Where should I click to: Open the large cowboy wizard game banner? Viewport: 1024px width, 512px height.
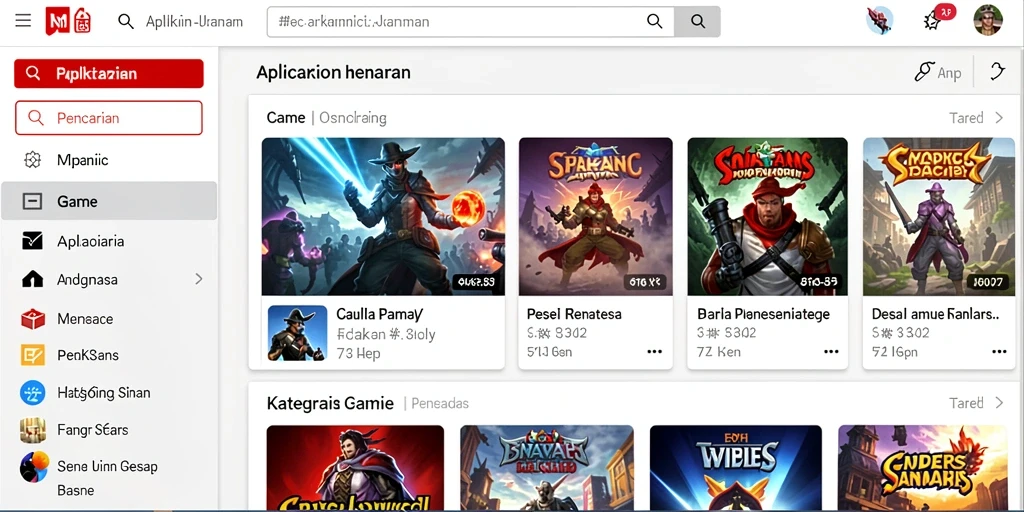383,217
